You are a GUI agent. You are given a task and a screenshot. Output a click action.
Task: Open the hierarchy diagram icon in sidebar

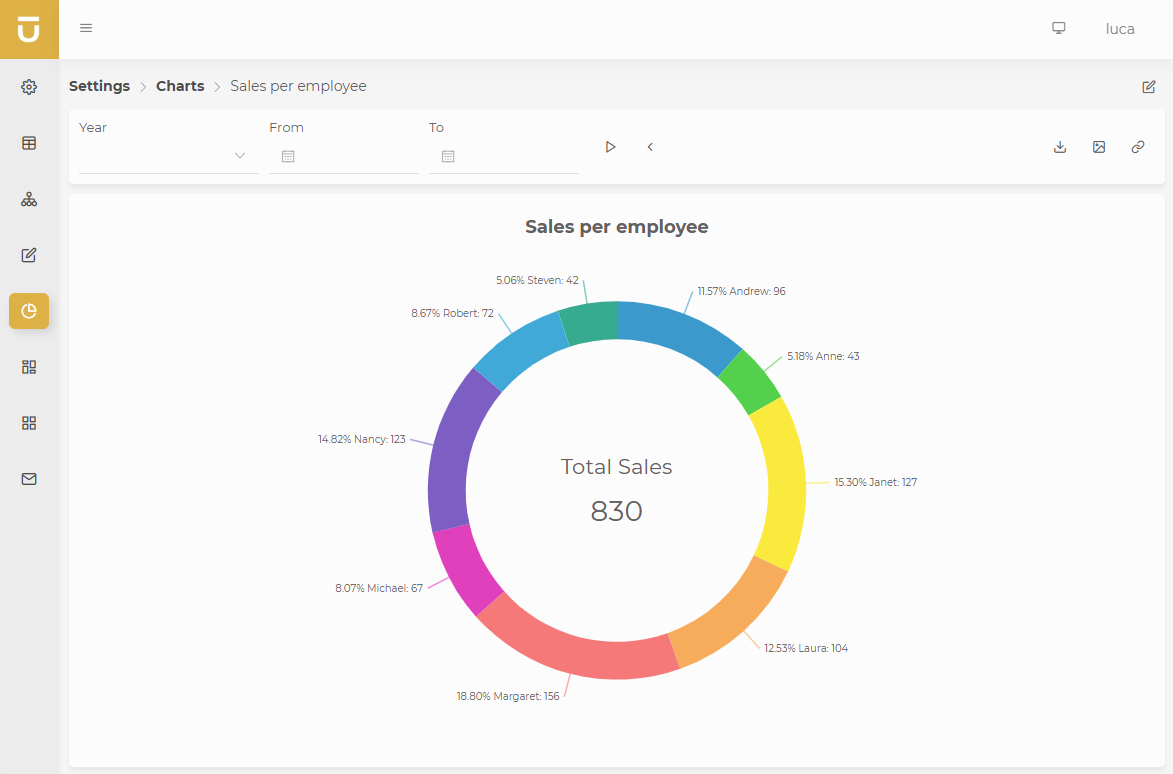tap(29, 199)
